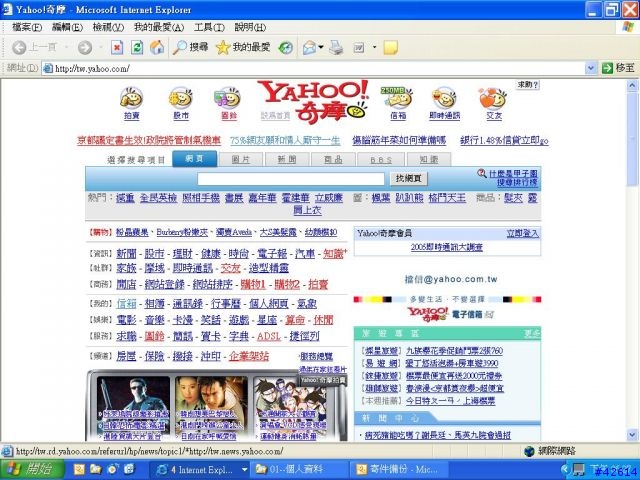Open the 檢視(V) View menu
This screenshot has height=480, width=640.
[108, 27]
